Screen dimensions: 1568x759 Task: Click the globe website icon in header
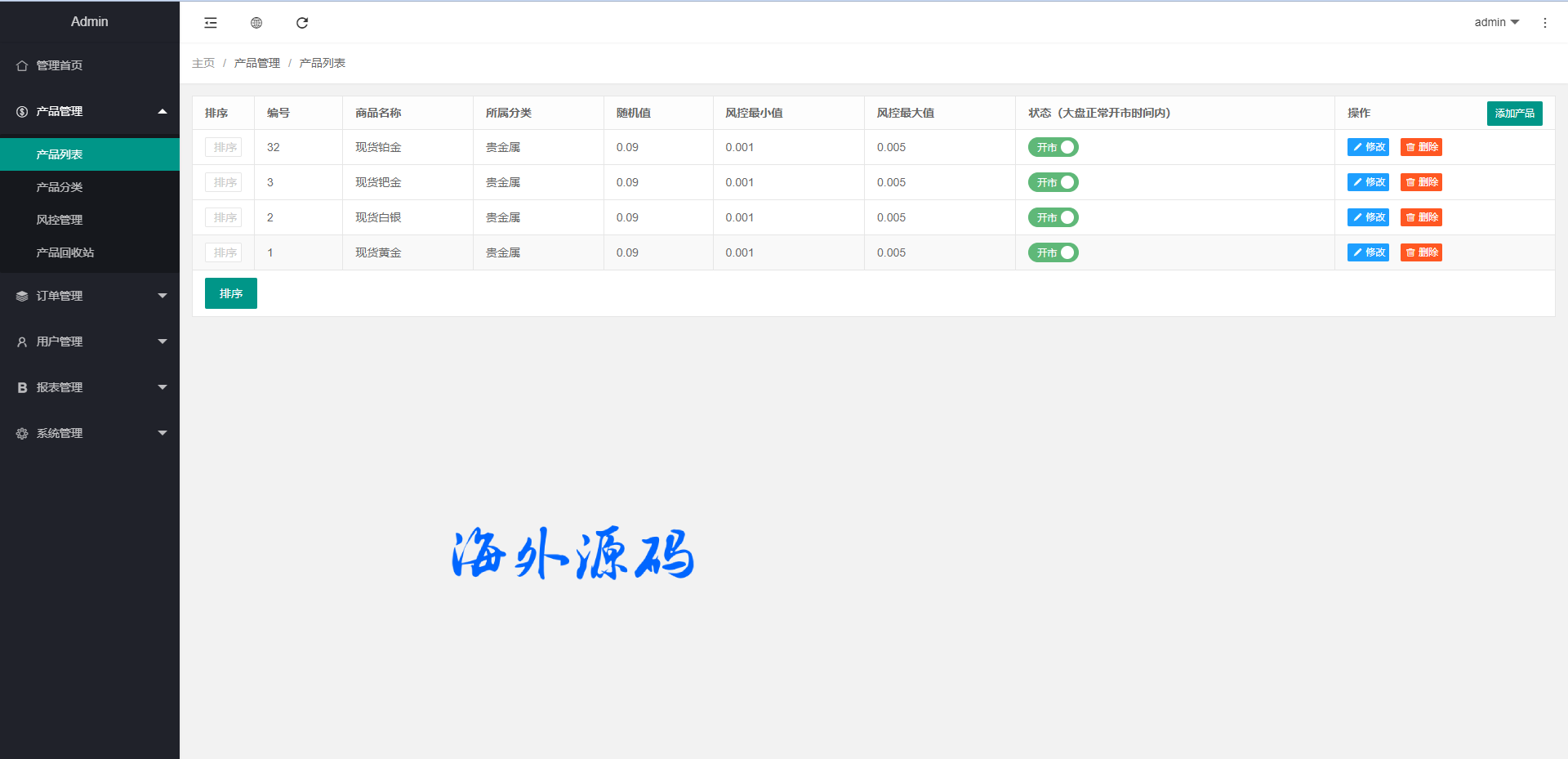pos(256,23)
